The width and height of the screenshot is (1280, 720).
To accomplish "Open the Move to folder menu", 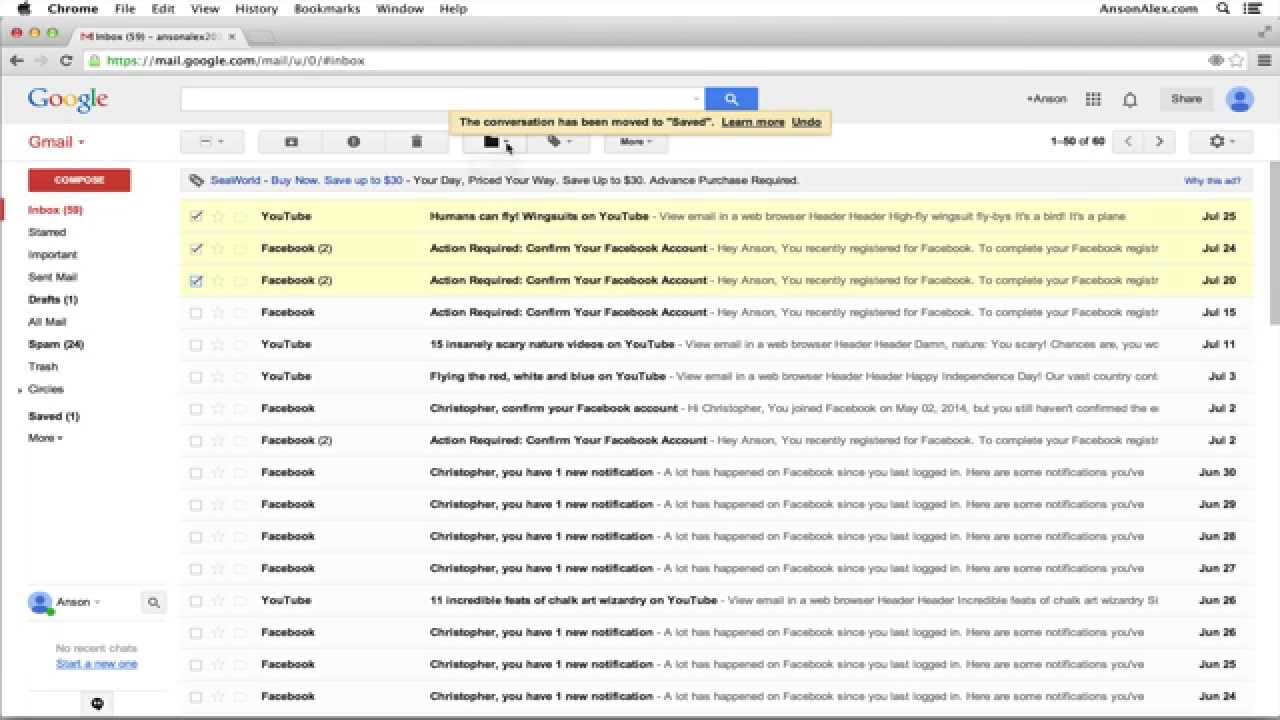I will click(x=495, y=142).
